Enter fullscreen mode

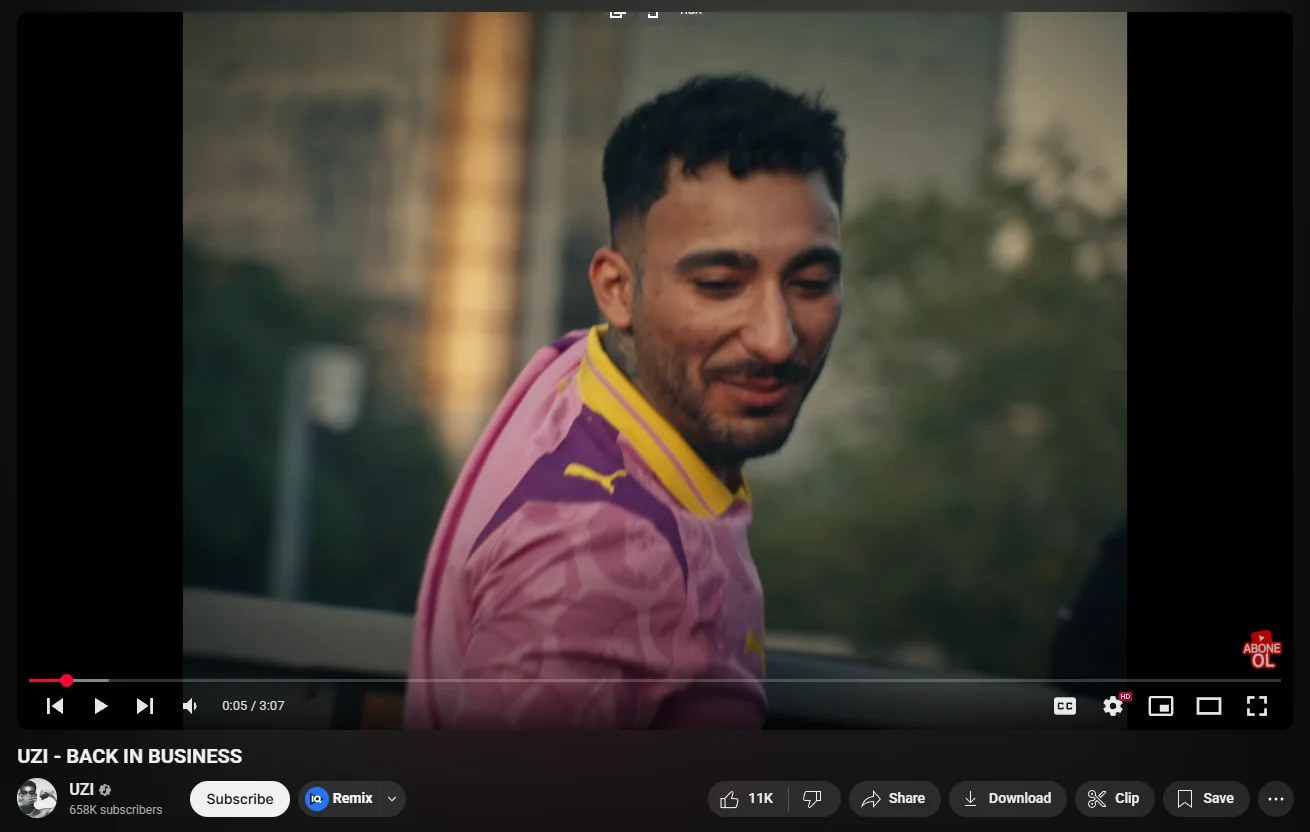pos(1257,706)
